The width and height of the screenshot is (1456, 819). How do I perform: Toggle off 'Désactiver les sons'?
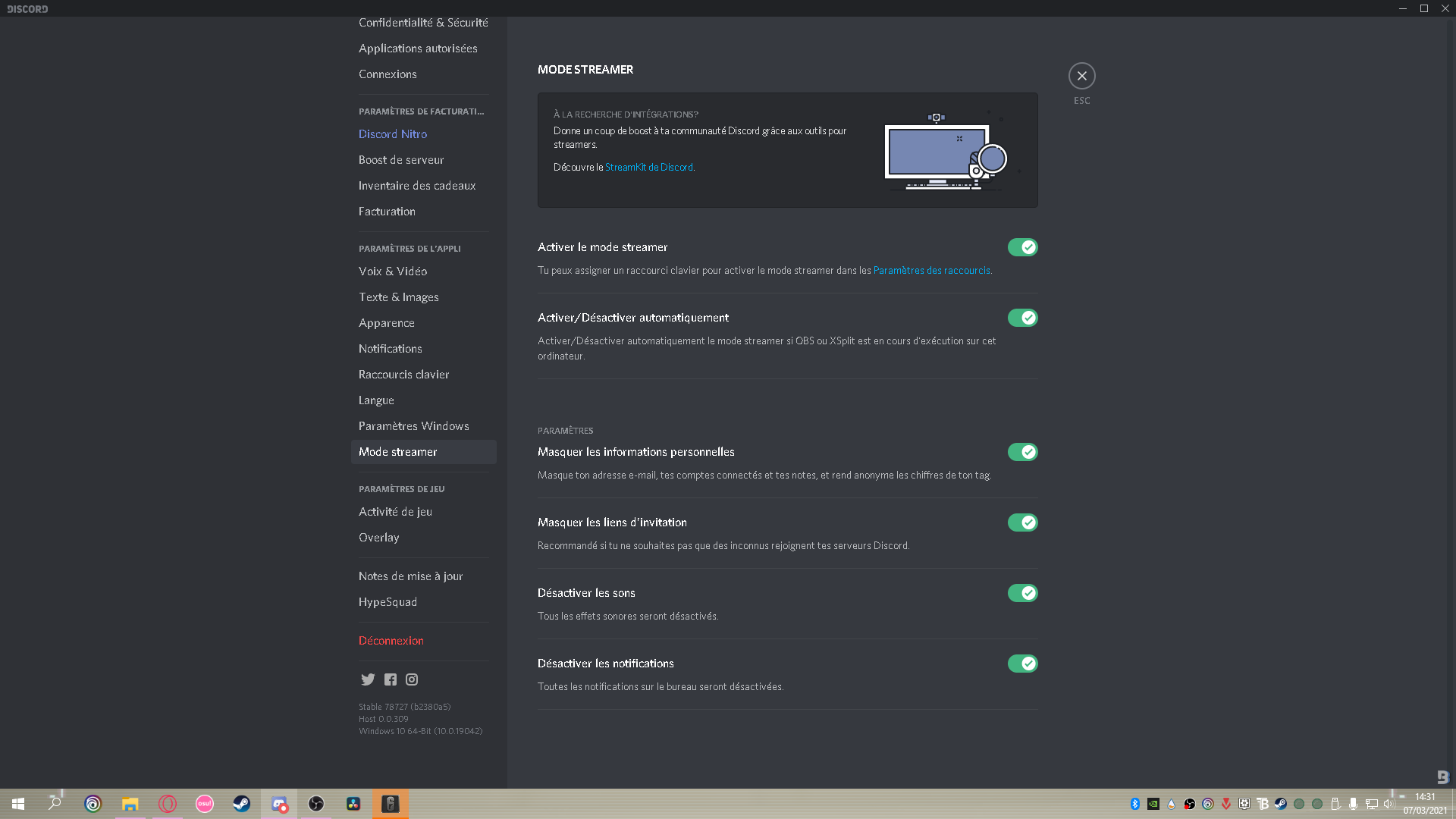click(x=1022, y=593)
